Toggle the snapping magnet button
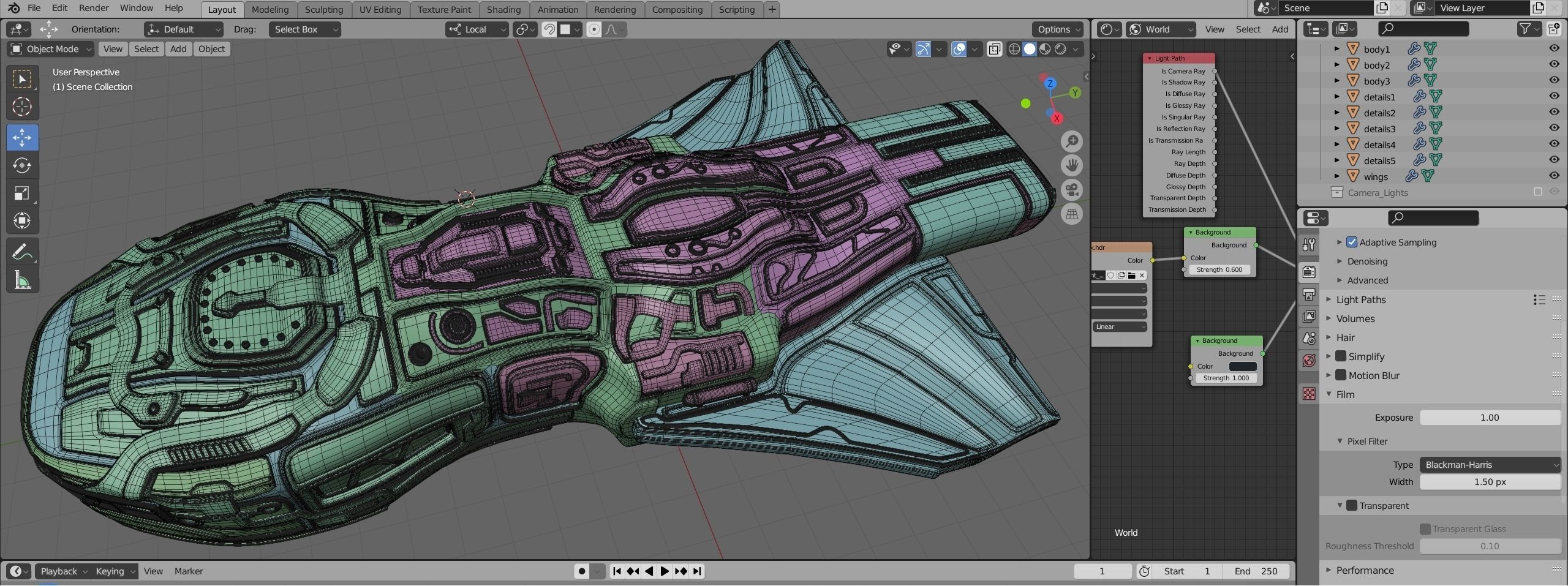The height and width of the screenshot is (586, 1568). pyautogui.click(x=549, y=29)
